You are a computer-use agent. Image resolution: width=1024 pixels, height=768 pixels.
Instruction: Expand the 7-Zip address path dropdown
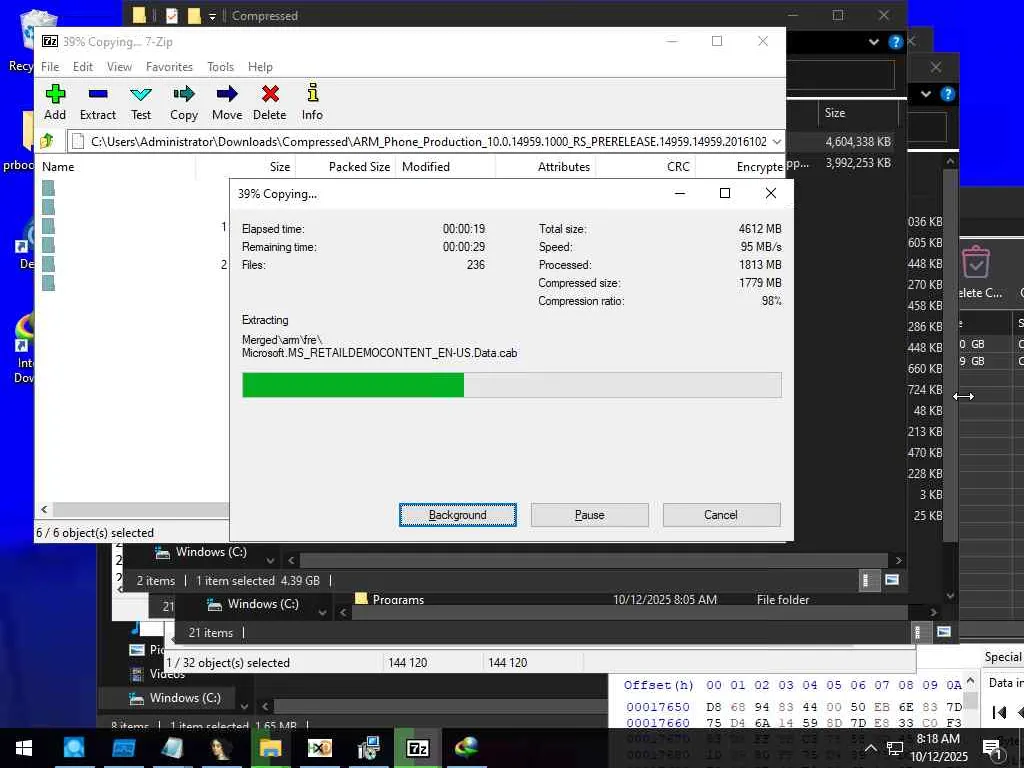[776, 142]
